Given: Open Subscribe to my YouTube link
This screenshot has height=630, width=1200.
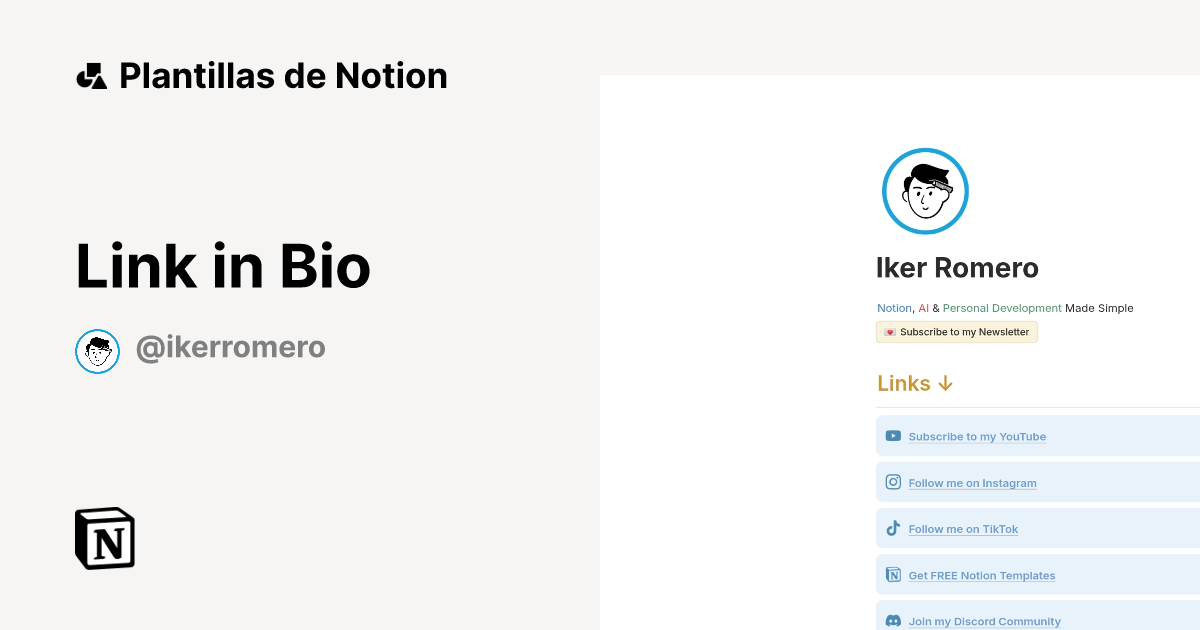Looking at the screenshot, I should (x=977, y=437).
